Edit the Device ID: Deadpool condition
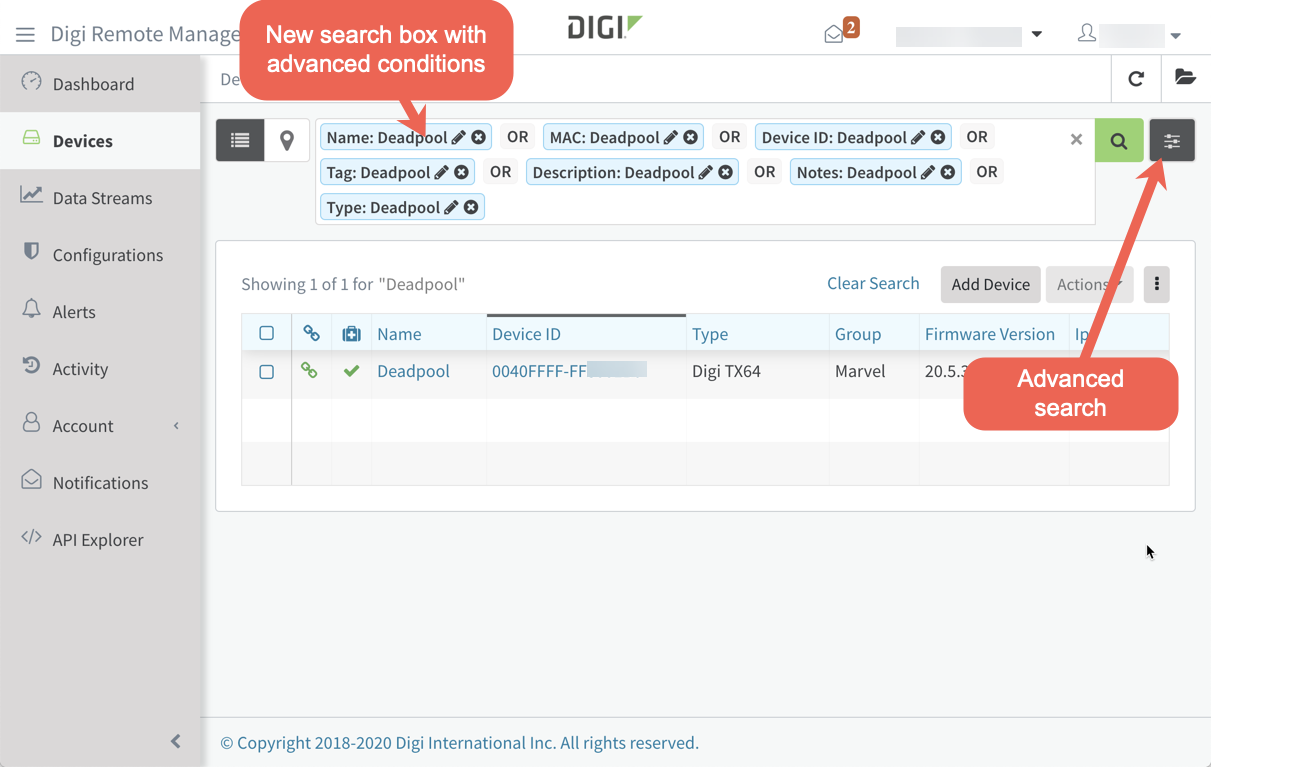This screenshot has height=767, width=1311. point(918,137)
